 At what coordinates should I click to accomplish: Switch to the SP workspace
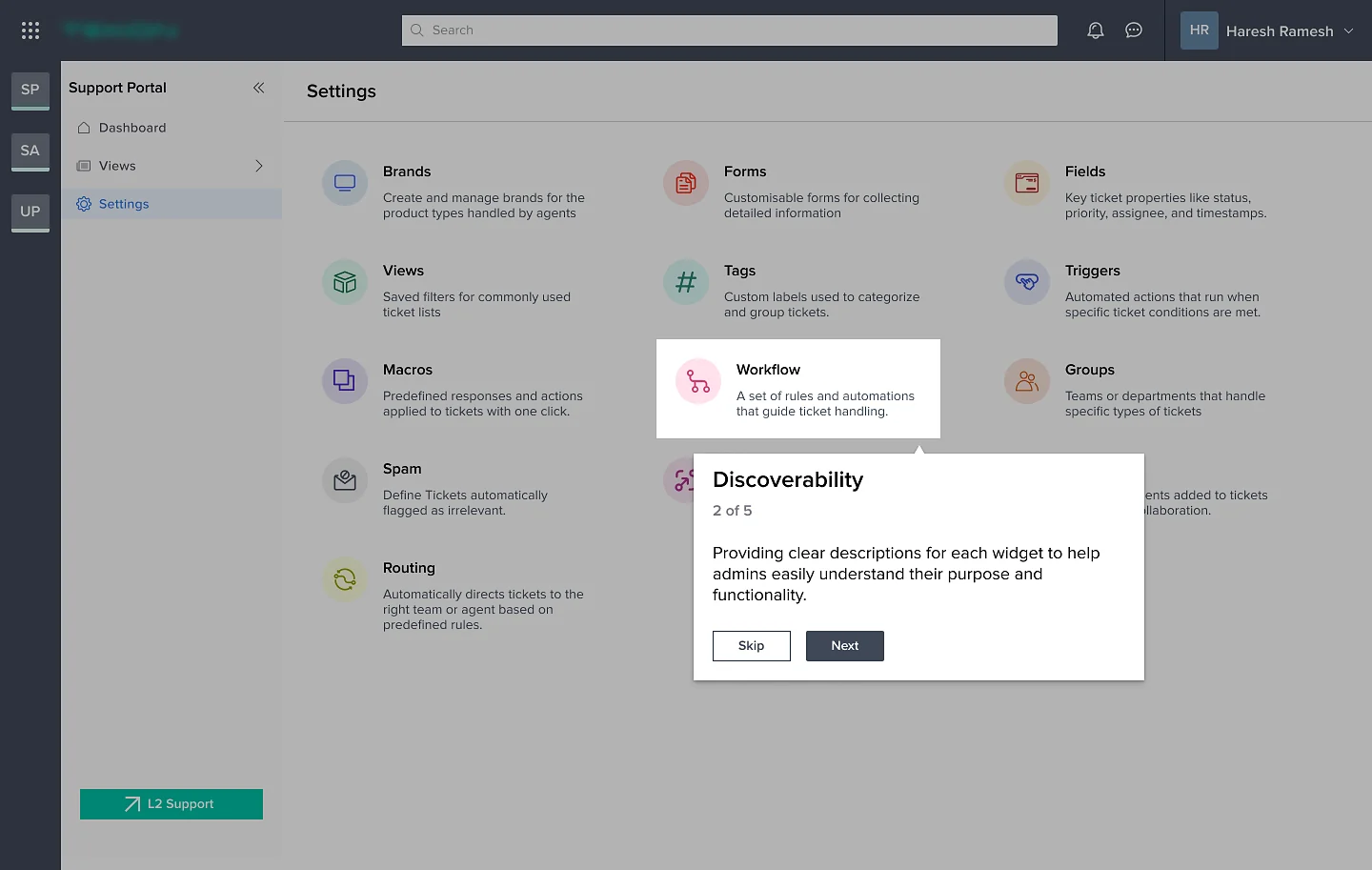pyautogui.click(x=30, y=90)
